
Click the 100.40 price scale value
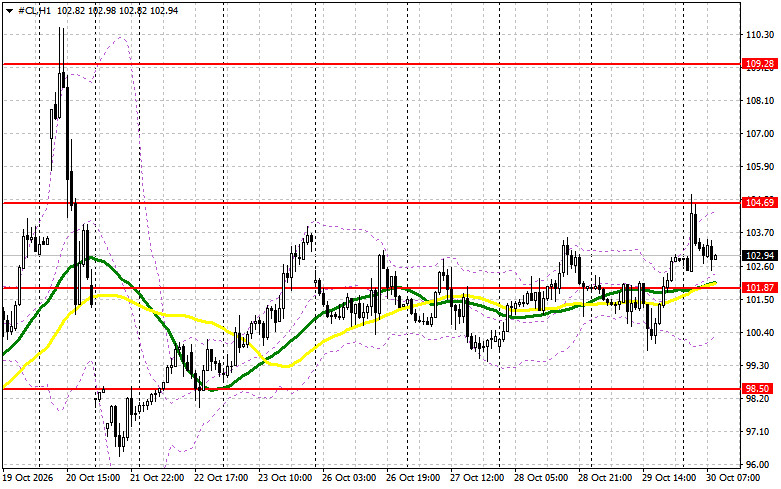tap(760, 332)
